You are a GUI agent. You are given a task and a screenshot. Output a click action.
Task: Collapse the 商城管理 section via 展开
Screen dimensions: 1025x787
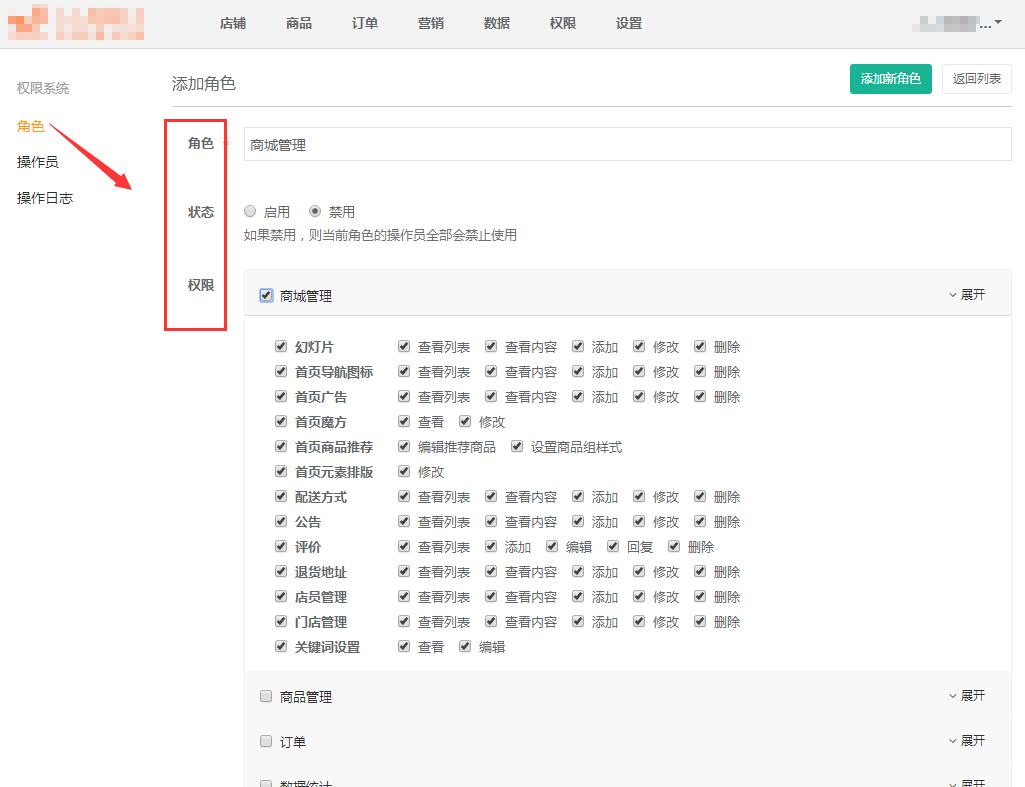[966, 295]
